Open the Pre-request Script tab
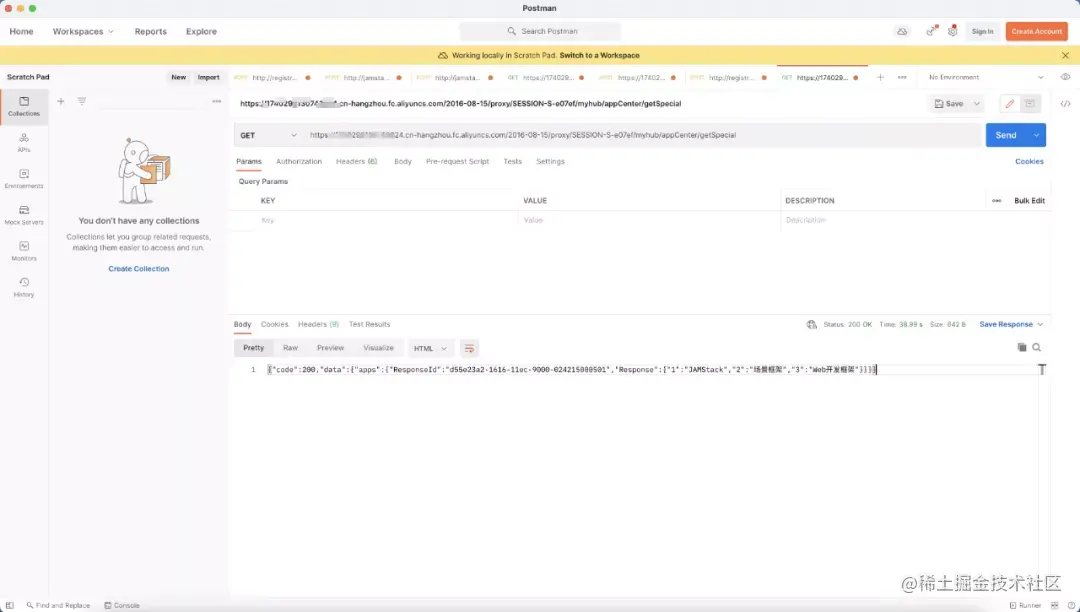The height and width of the screenshot is (612, 1080). 457,162
